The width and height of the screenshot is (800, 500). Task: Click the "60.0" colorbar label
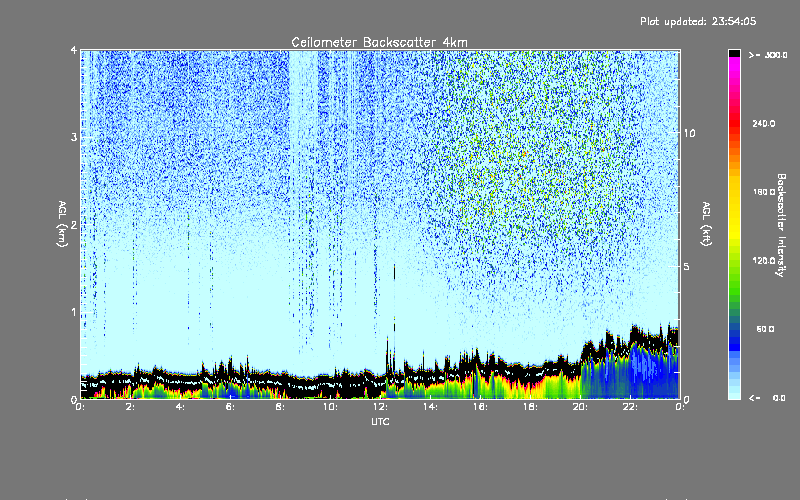tap(765, 329)
